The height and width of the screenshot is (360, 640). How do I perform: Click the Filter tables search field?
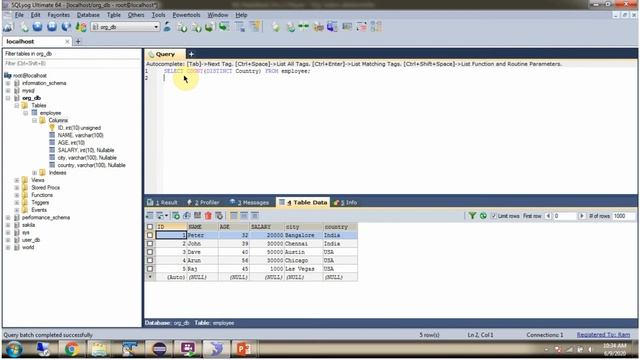[x=72, y=63]
